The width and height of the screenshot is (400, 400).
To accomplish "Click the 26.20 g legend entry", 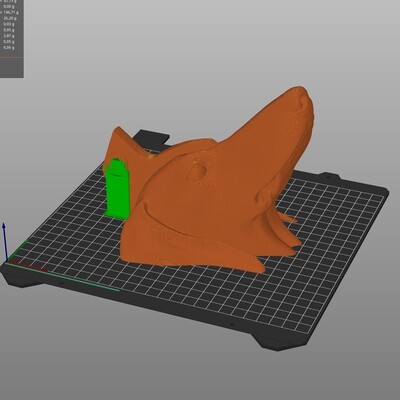I will [10, 18].
